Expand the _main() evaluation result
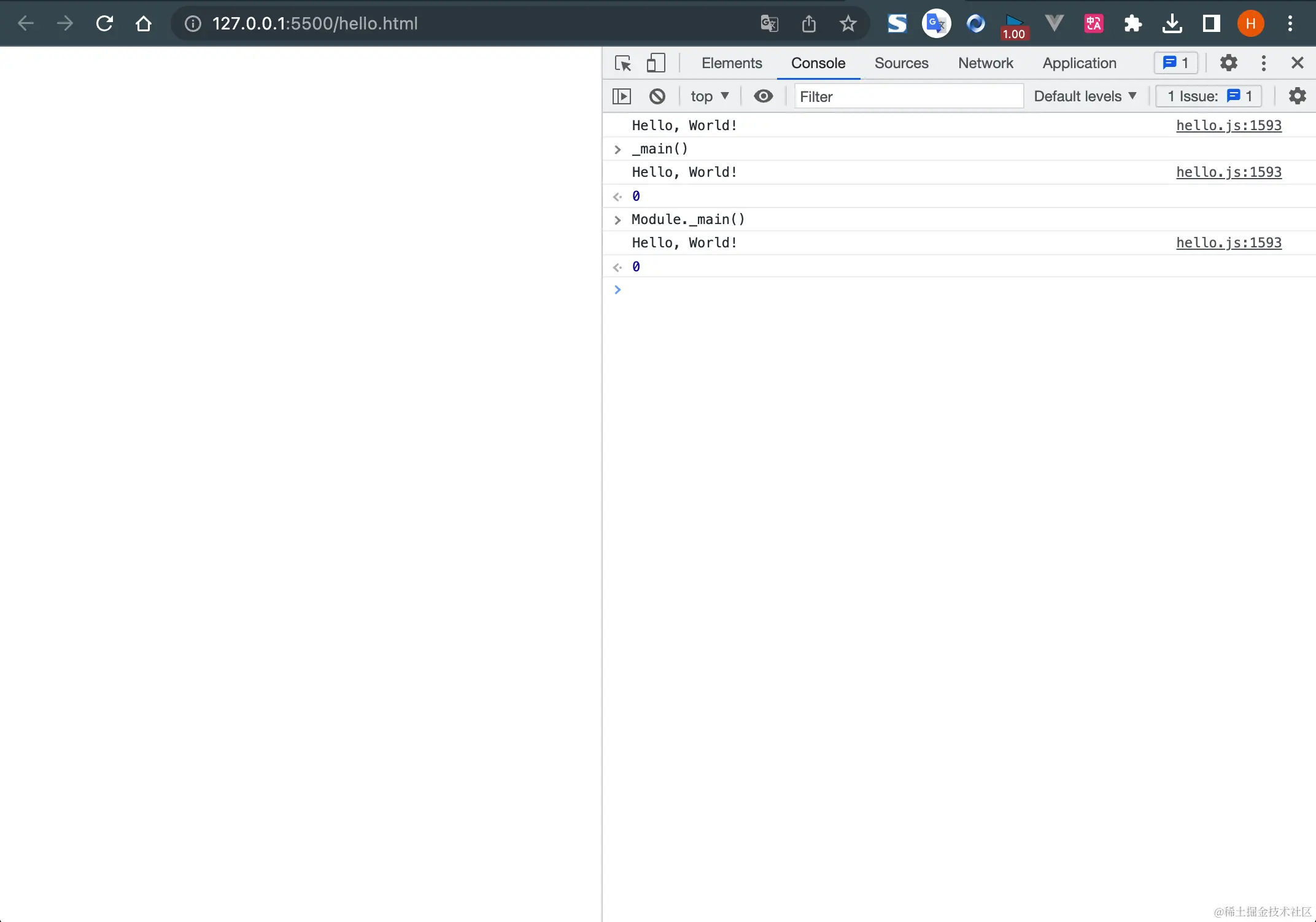Image resolution: width=1316 pixels, height=922 pixels. click(x=617, y=149)
